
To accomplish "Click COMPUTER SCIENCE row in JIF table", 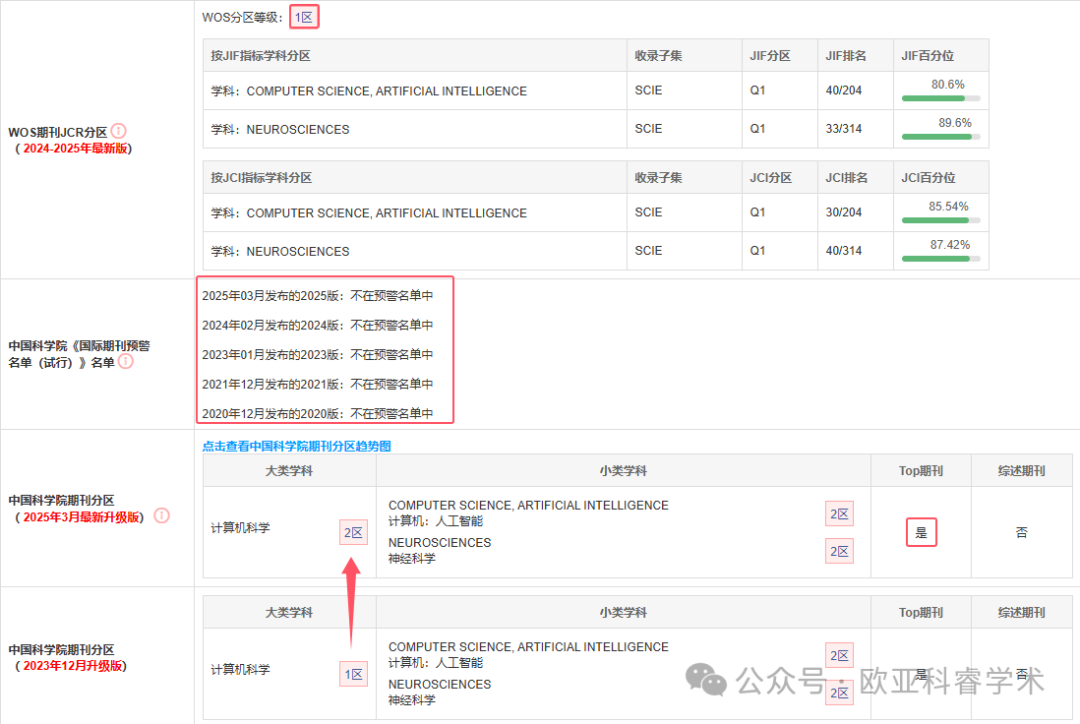I will 596,91.
